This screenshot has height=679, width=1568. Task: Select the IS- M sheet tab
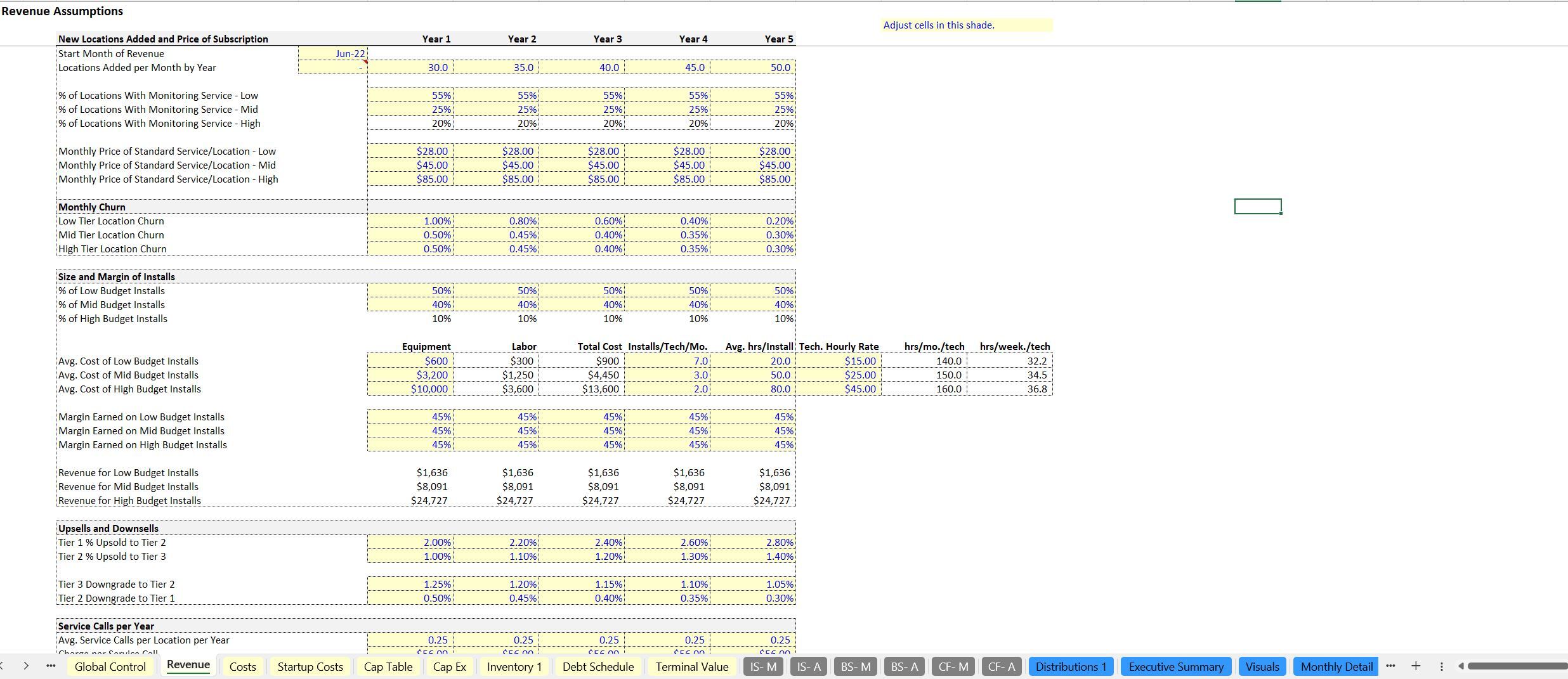coord(764,666)
